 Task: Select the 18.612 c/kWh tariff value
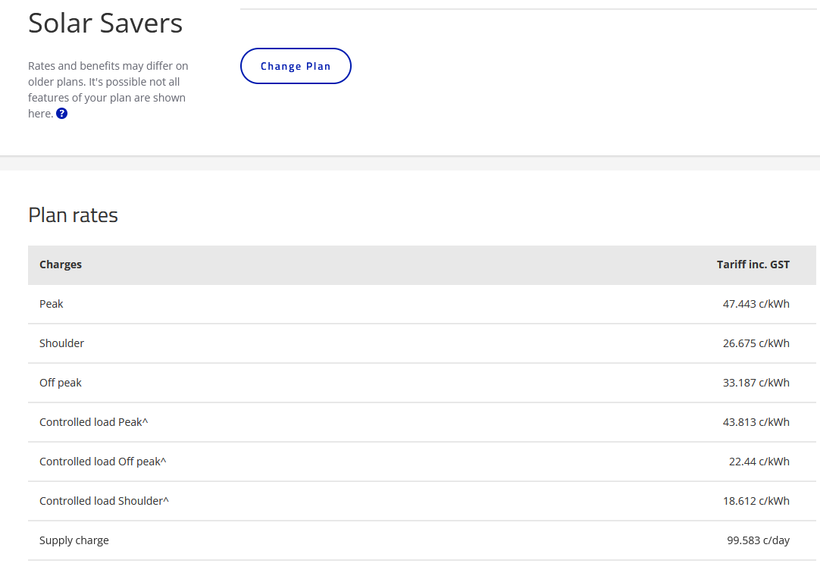(x=755, y=501)
